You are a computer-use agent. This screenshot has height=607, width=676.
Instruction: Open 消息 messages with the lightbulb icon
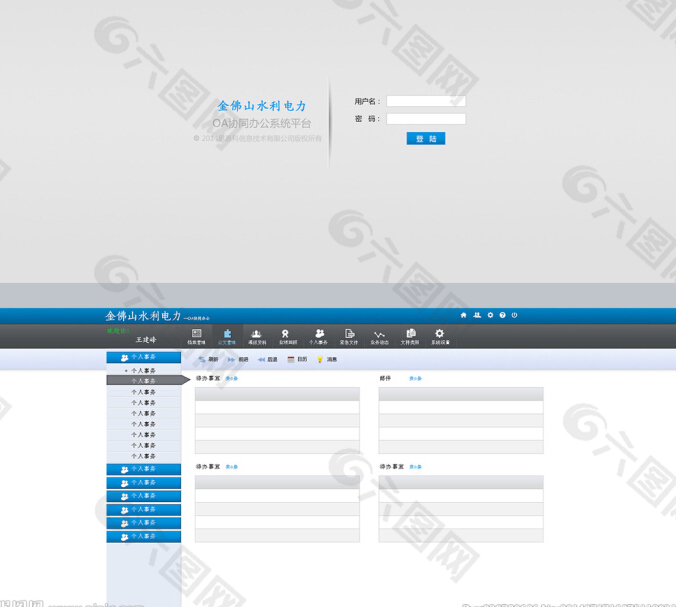pyautogui.click(x=327, y=360)
